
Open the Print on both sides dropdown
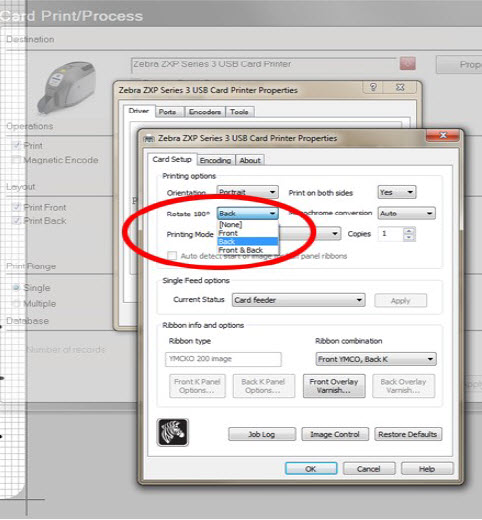click(x=397, y=192)
